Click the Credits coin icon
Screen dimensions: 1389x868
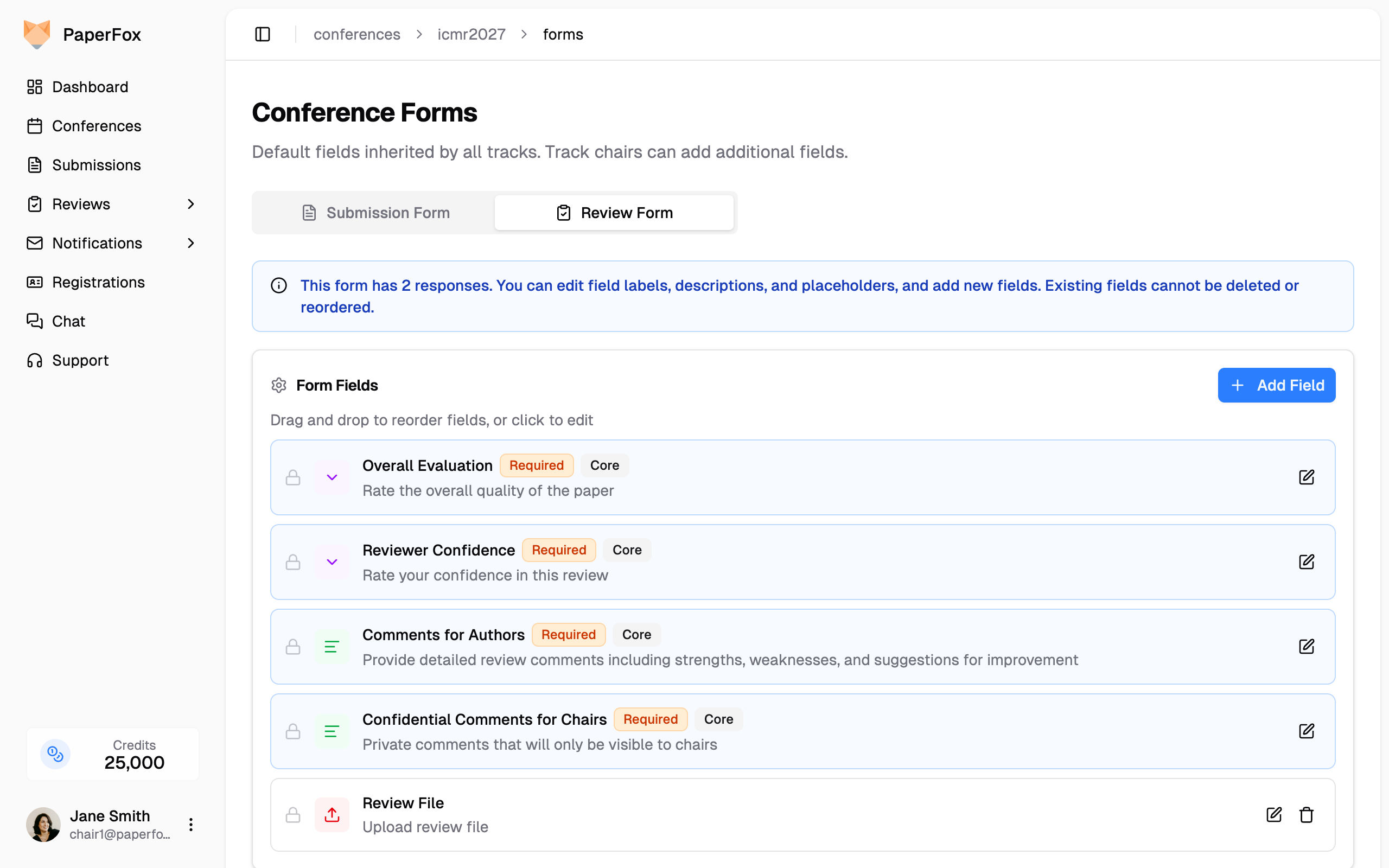tap(55, 754)
